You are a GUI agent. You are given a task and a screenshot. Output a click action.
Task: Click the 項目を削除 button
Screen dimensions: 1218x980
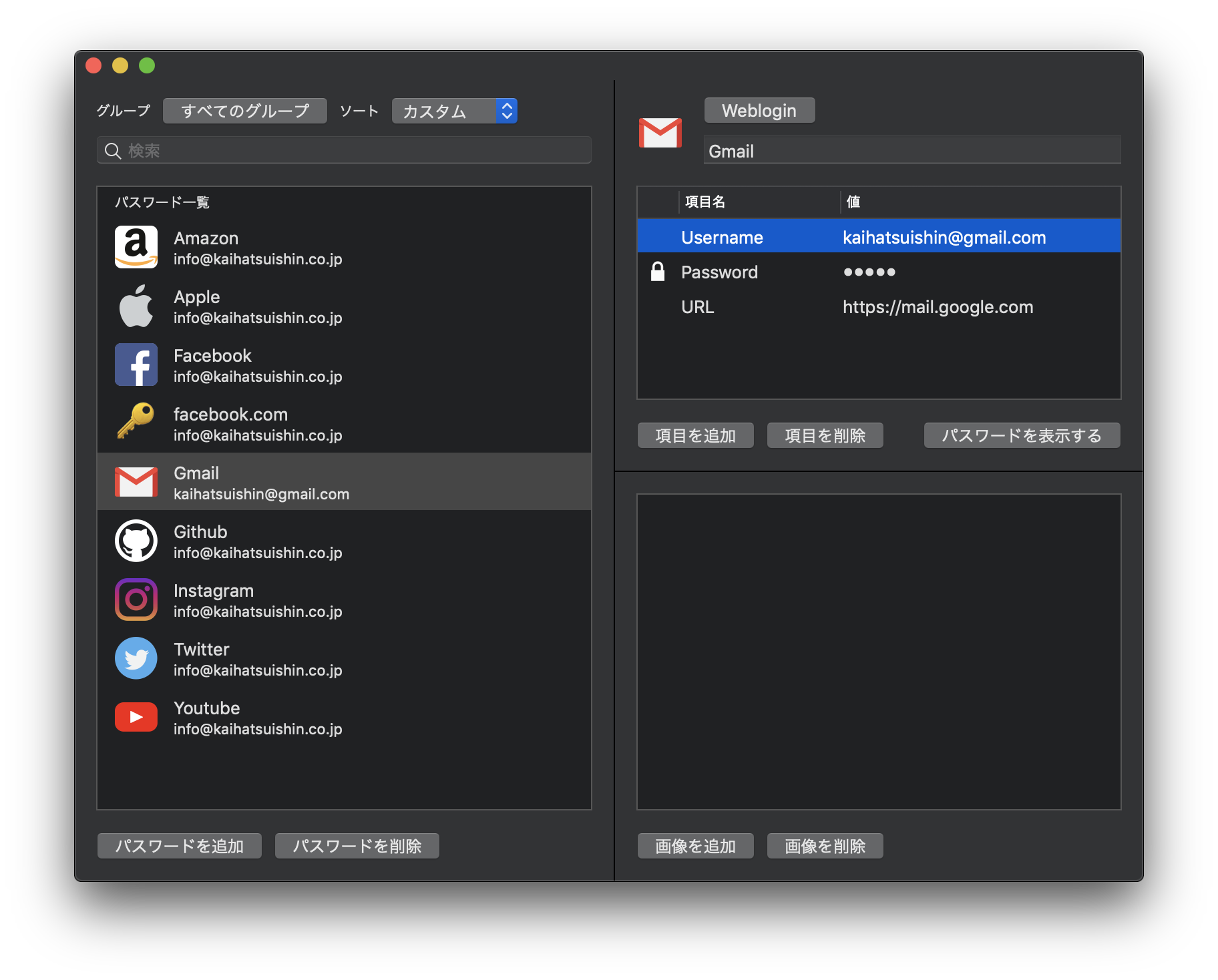click(x=825, y=435)
